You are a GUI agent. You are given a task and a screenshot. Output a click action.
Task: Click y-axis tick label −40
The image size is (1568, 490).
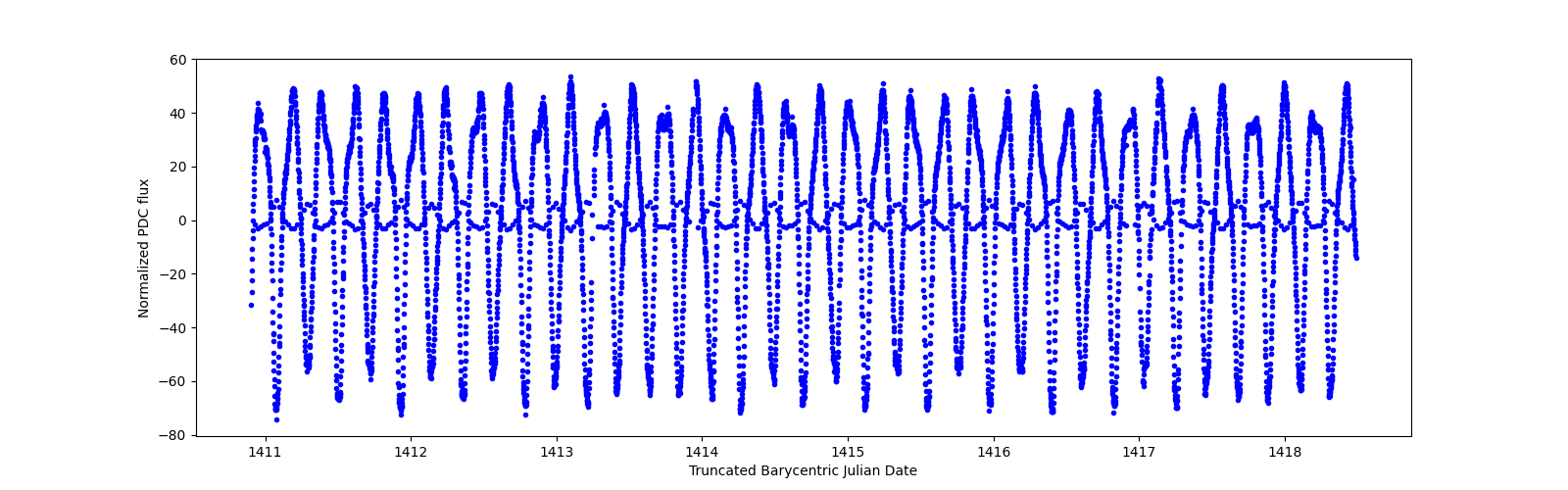tap(172, 328)
